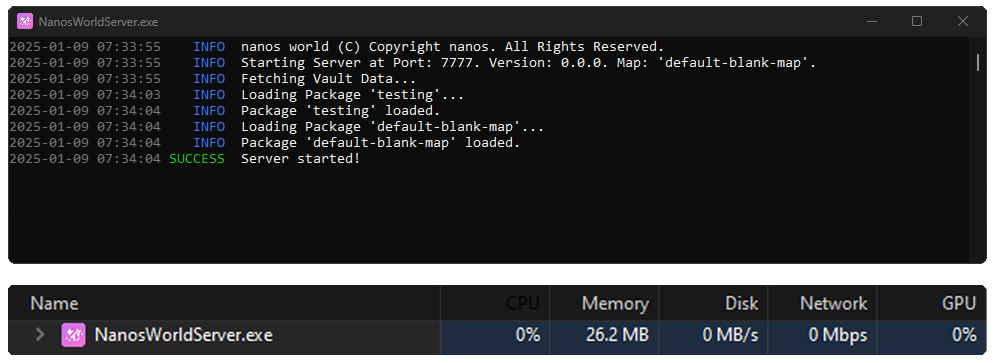Sort processes by the Memory column header

point(615,303)
